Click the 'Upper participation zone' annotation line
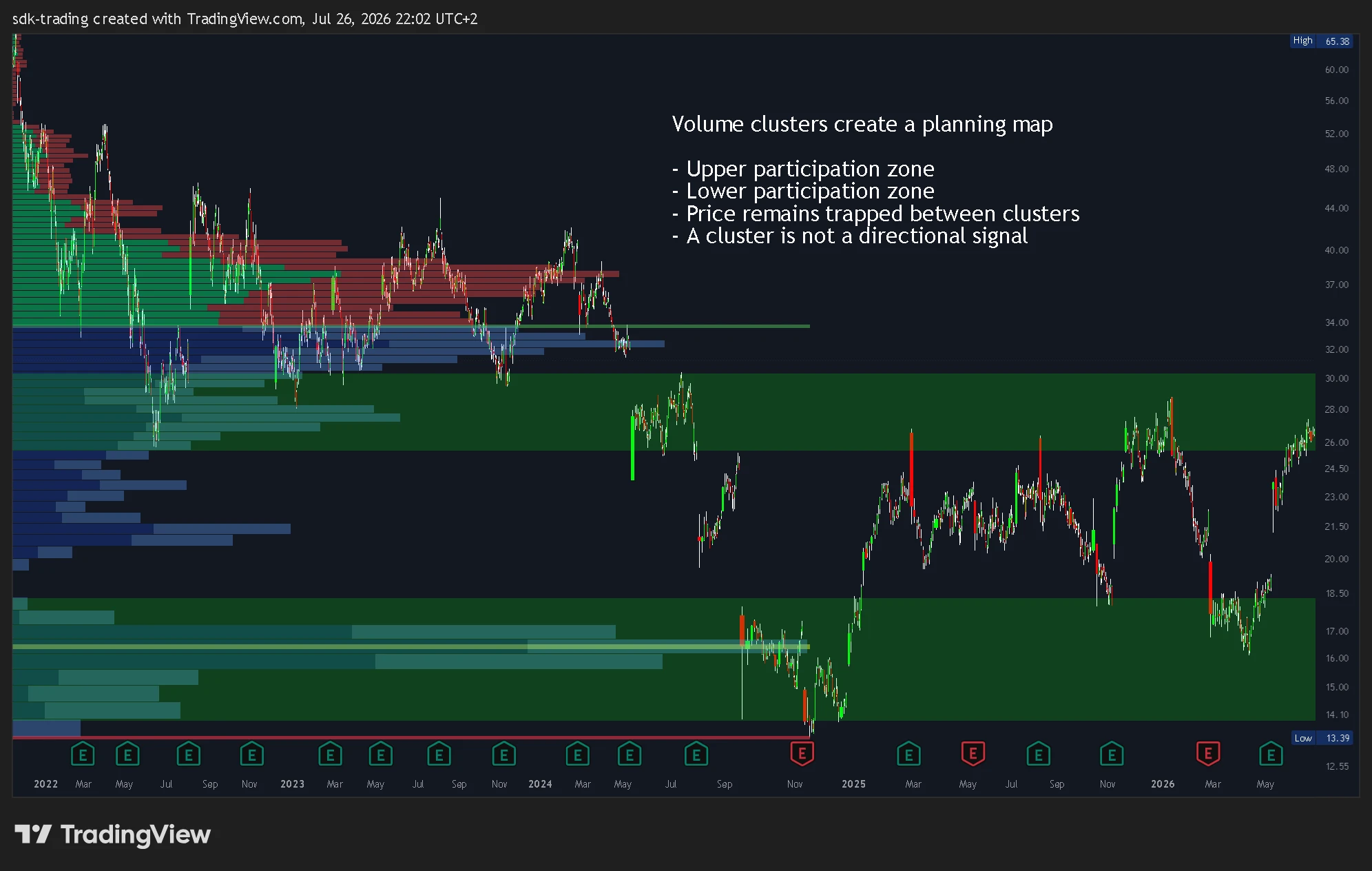This screenshot has width=1372, height=871. coord(803,169)
